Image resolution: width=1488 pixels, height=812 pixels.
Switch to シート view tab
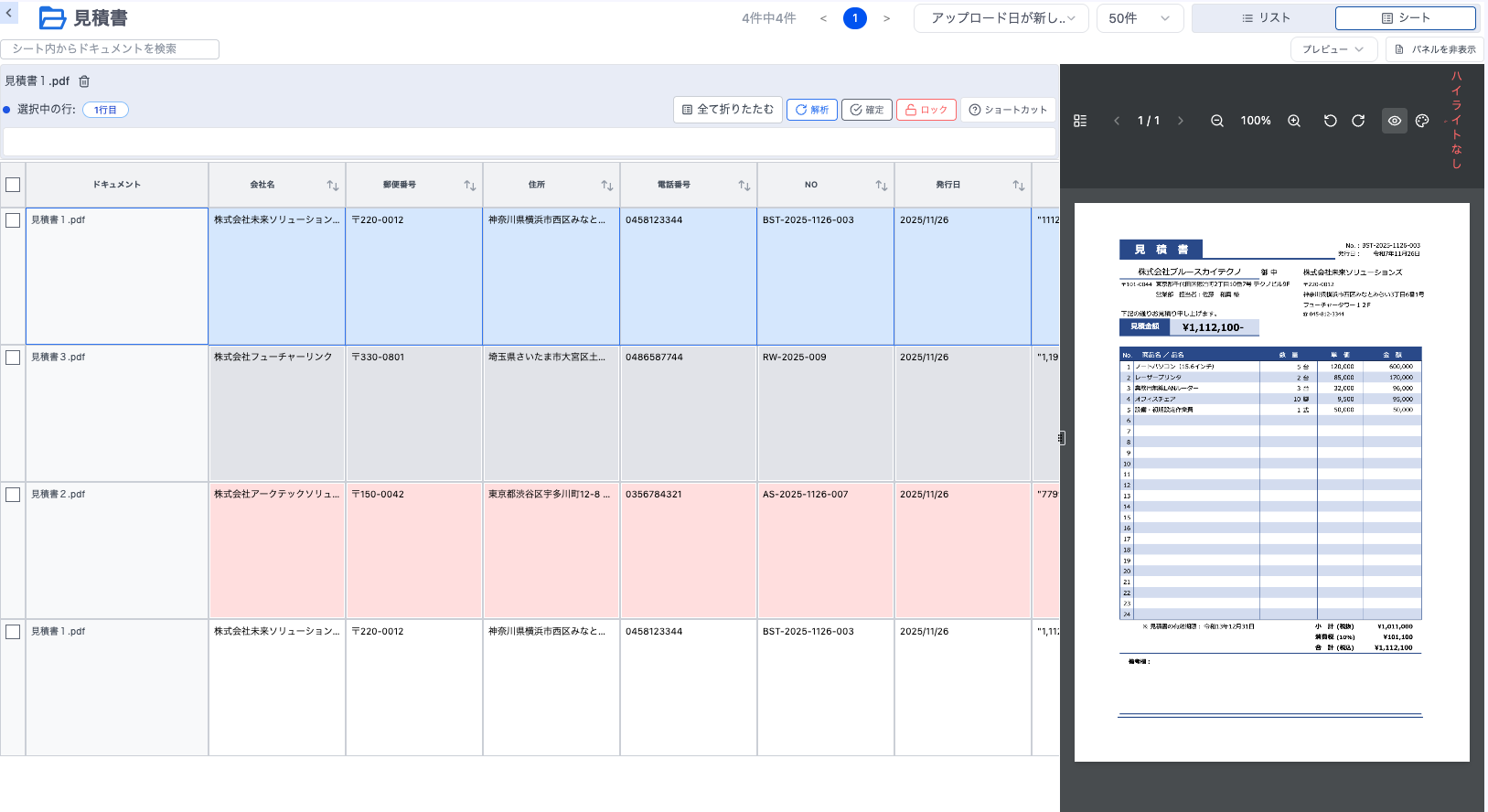coord(1406,18)
